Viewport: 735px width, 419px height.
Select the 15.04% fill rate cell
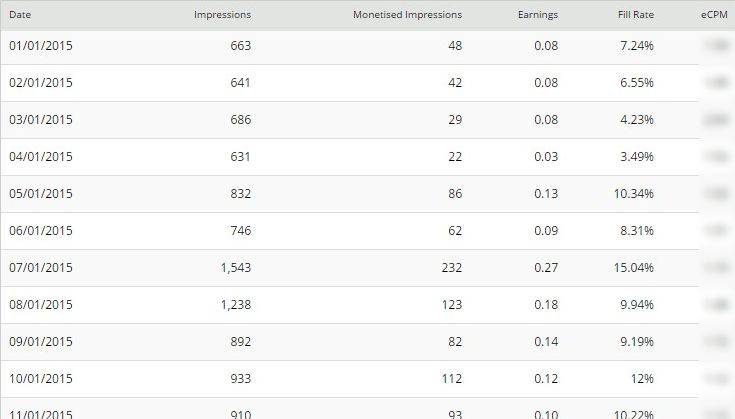tap(633, 268)
